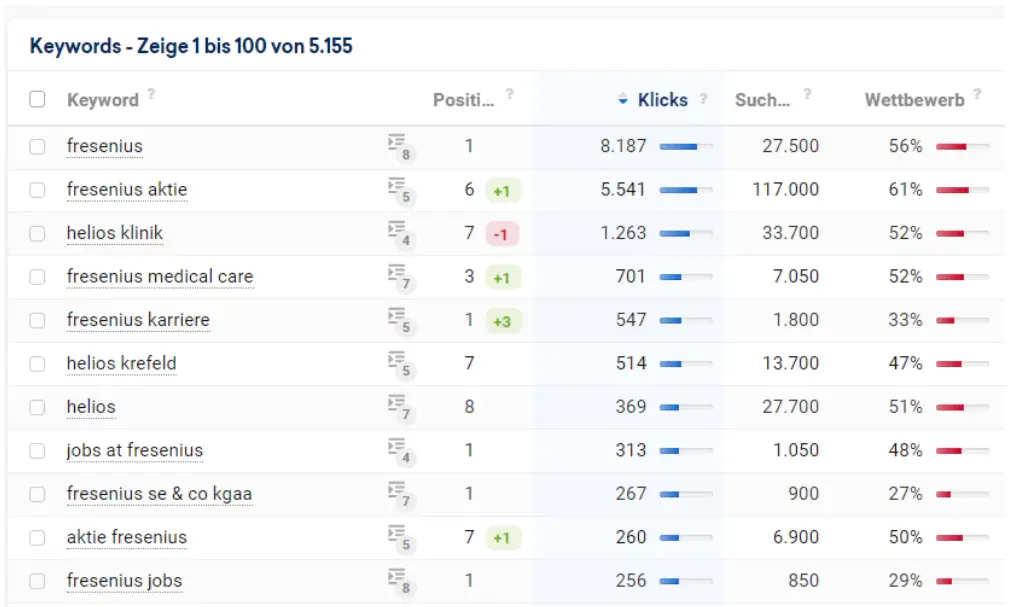Viewport: 1017px width, 607px height.
Task: Sort table by Position column header
Action: pos(463,100)
